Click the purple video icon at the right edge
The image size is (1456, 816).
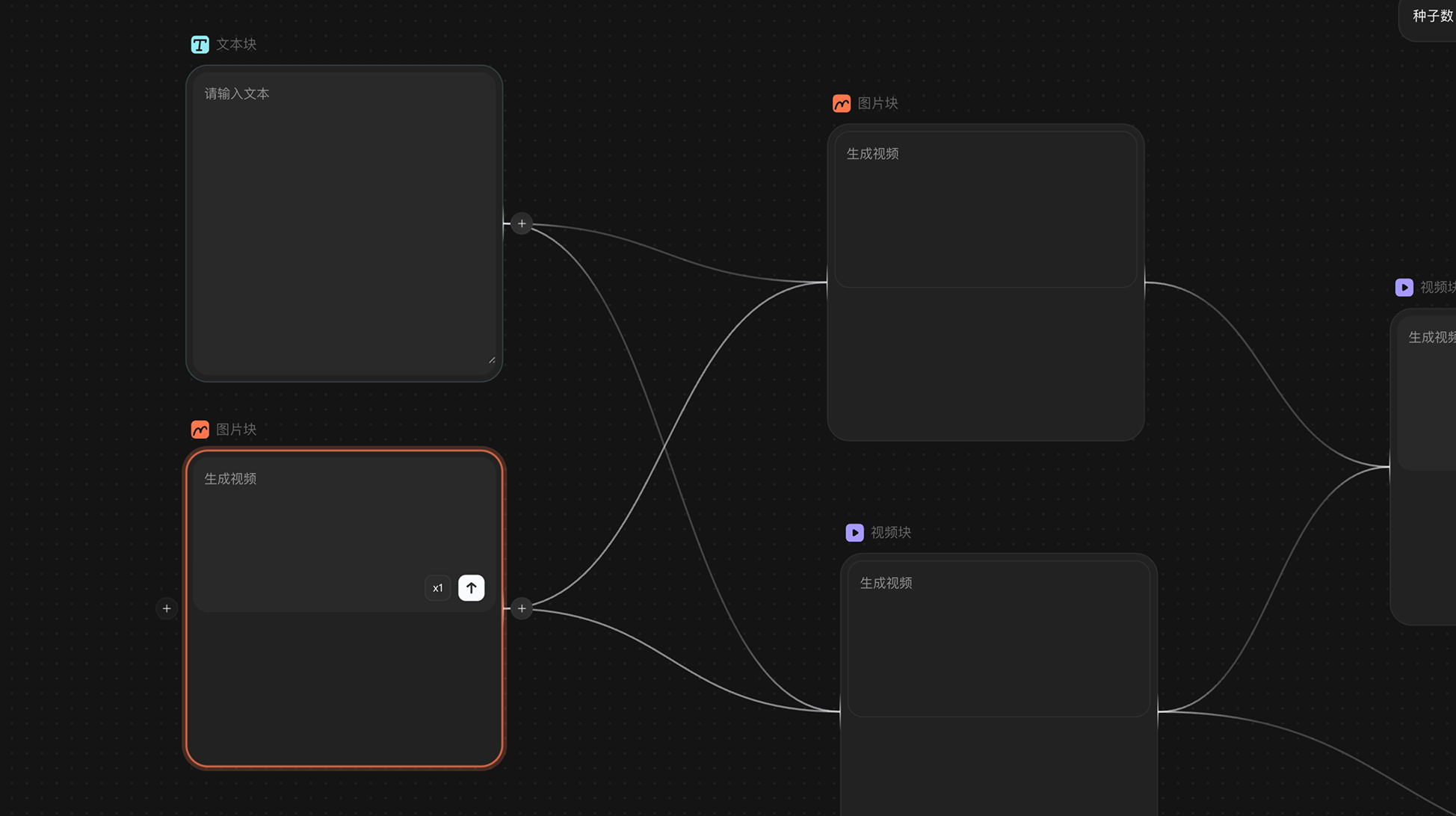[1404, 288]
